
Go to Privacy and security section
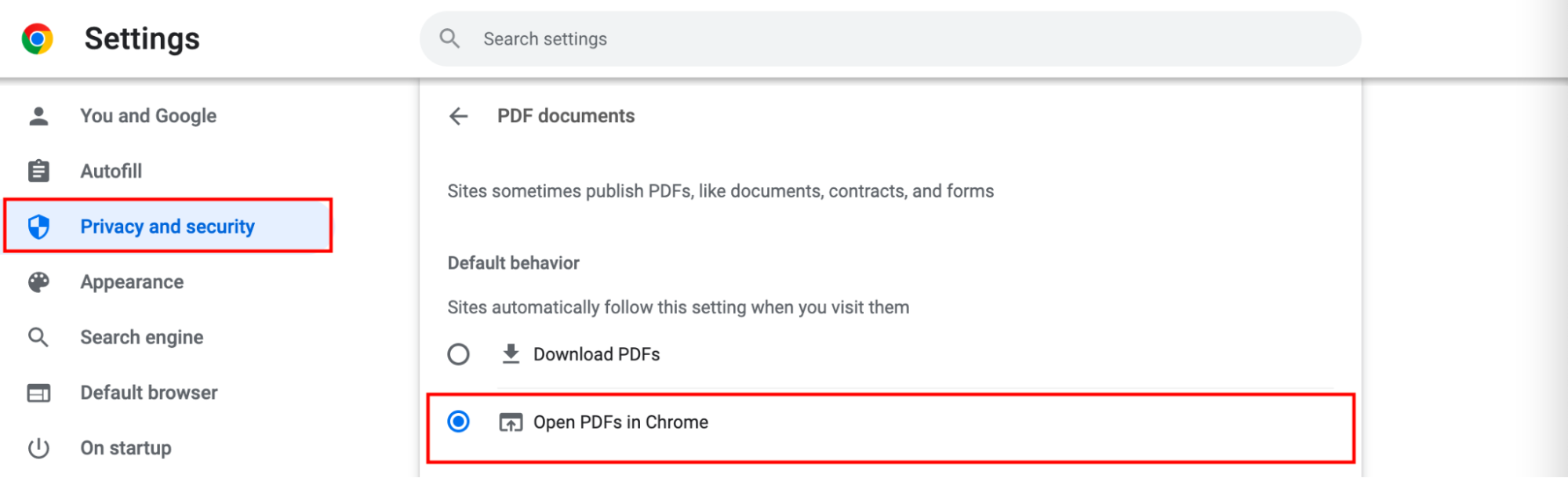coord(168,226)
